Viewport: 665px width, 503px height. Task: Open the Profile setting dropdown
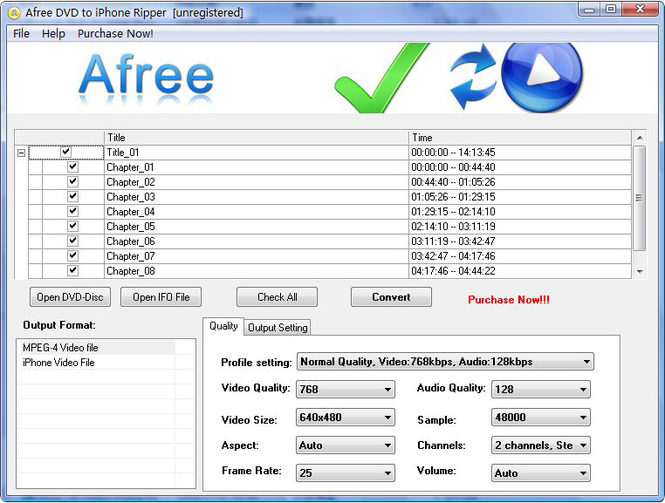(x=445, y=362)
